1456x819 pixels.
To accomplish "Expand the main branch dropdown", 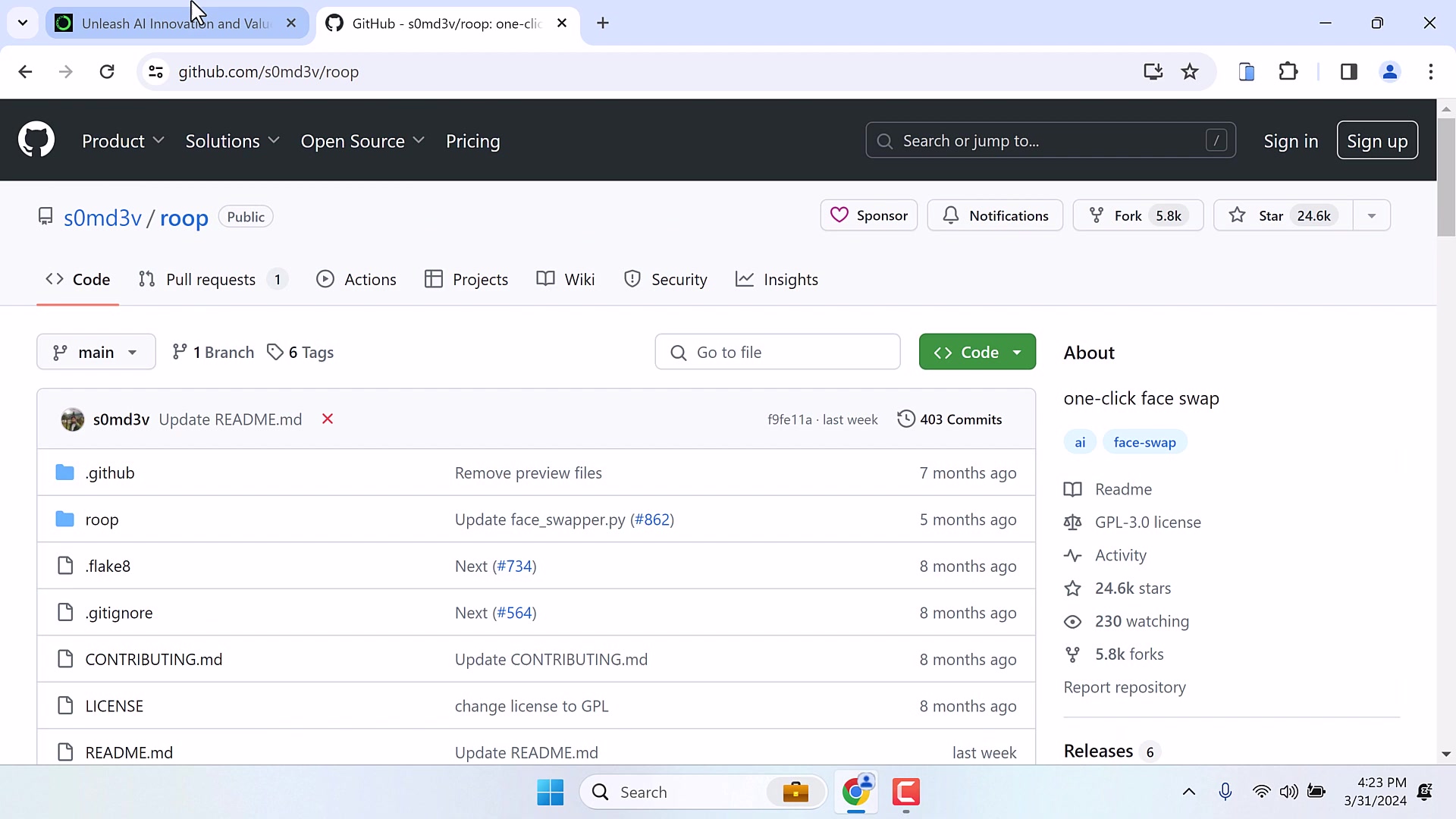I will 96,353.
